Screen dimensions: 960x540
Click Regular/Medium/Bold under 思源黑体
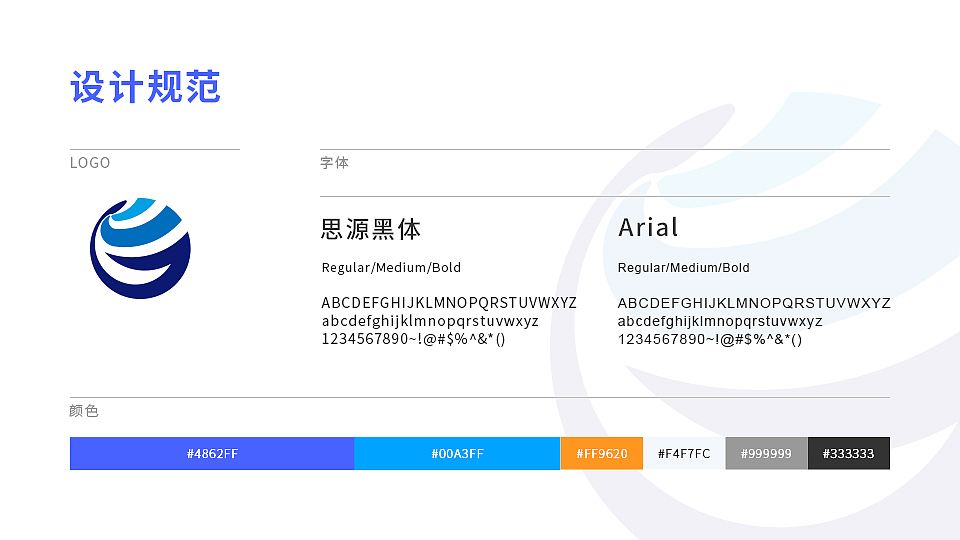[391, 268]
